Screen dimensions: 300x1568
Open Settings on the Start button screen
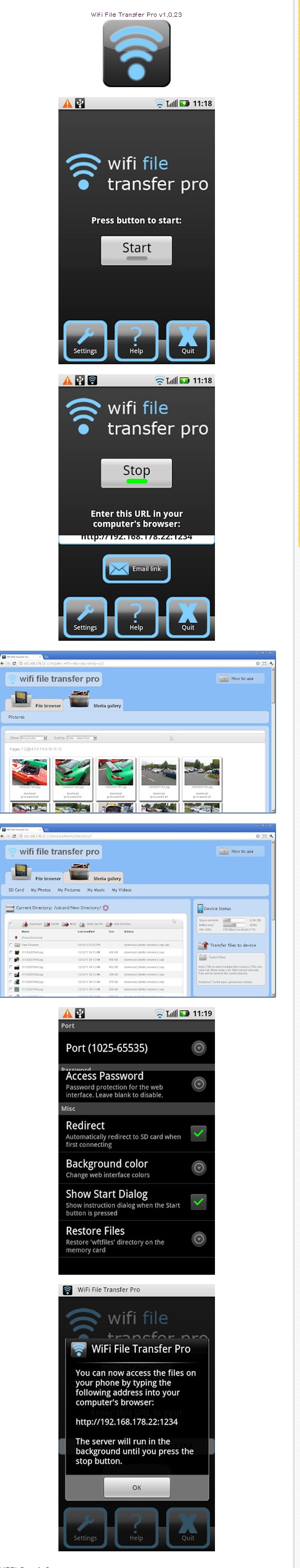click(85, 341)
